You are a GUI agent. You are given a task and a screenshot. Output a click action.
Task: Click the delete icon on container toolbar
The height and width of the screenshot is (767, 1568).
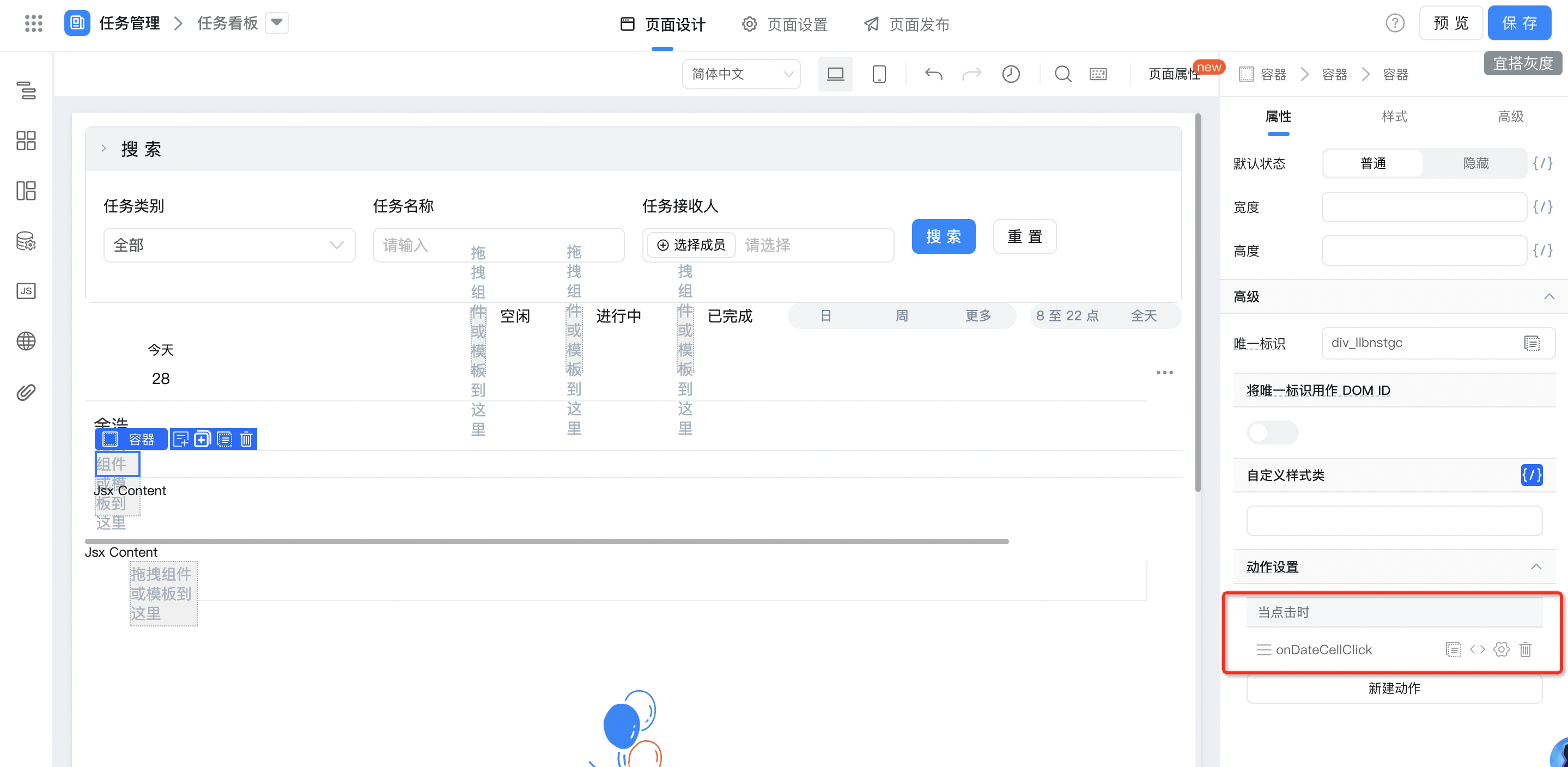pos(246,439)
